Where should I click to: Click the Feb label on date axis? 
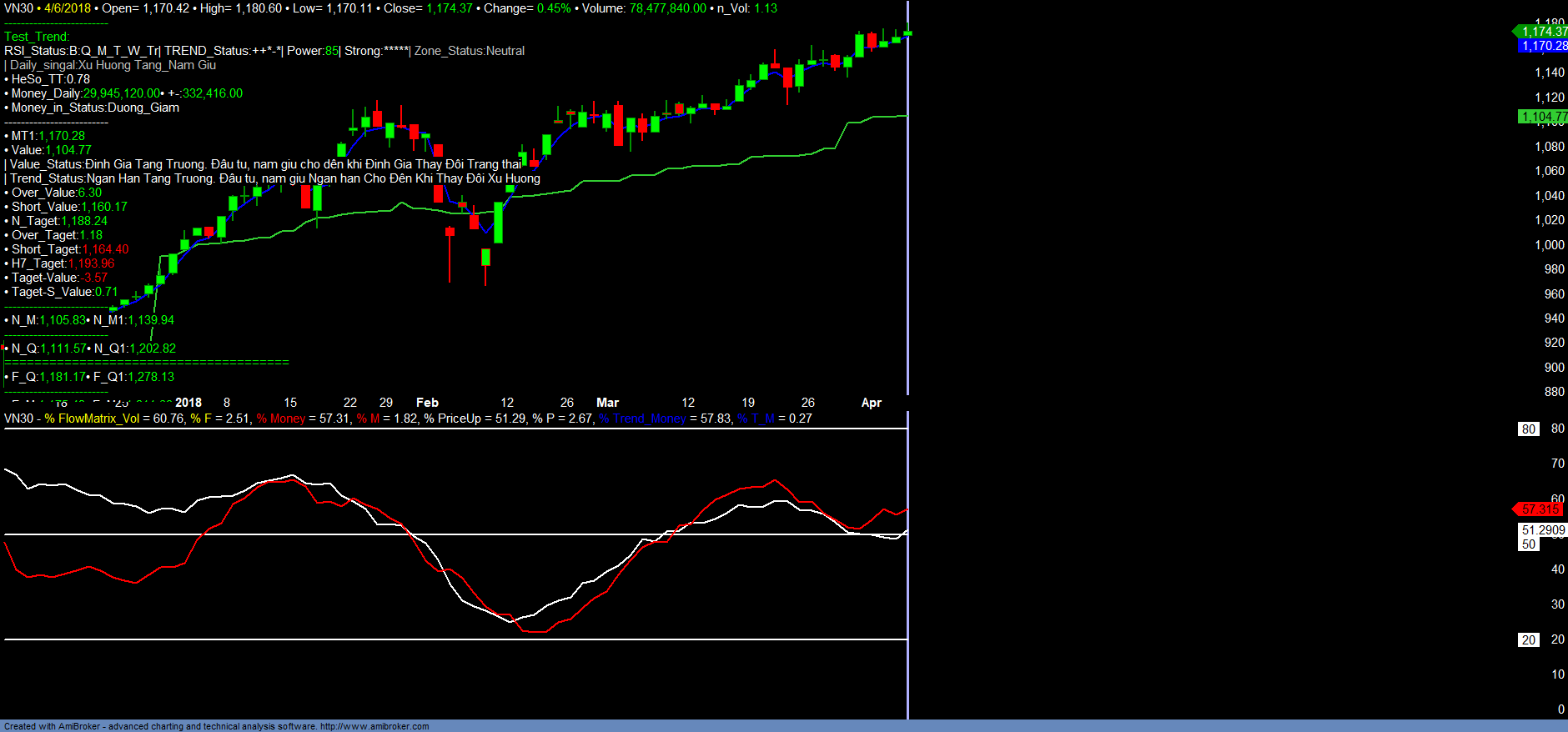427,403
